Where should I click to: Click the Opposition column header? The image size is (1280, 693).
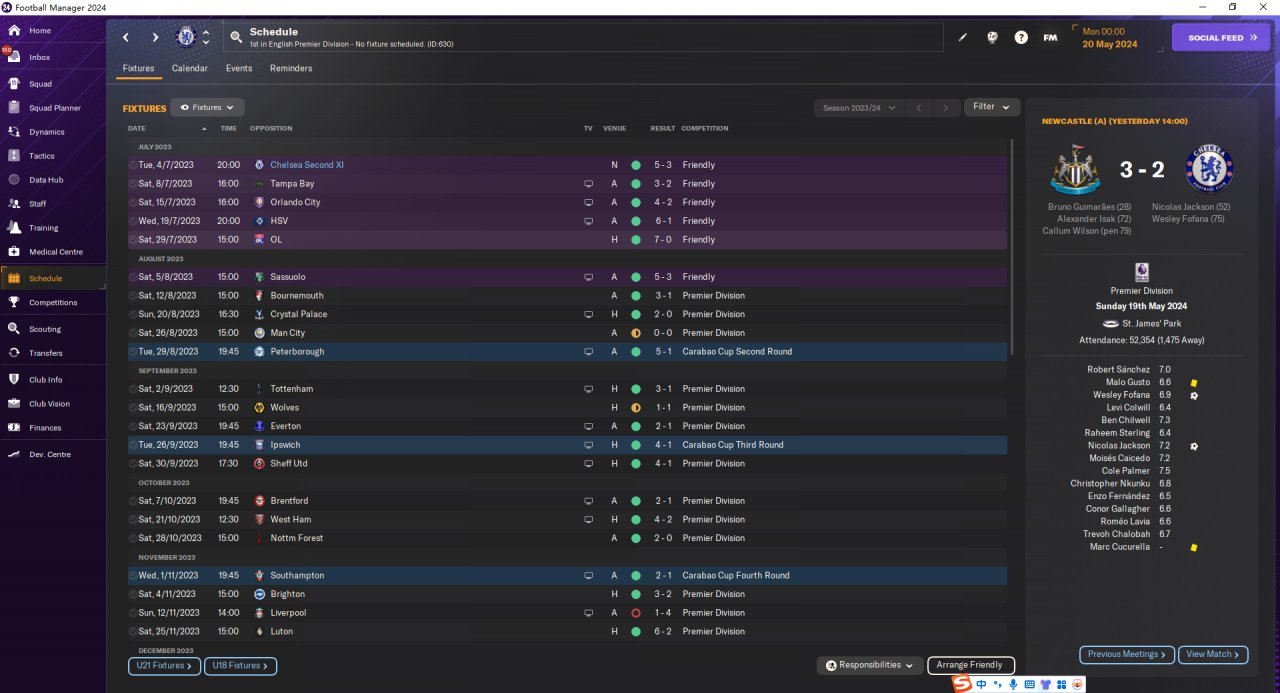coord(271,129)
